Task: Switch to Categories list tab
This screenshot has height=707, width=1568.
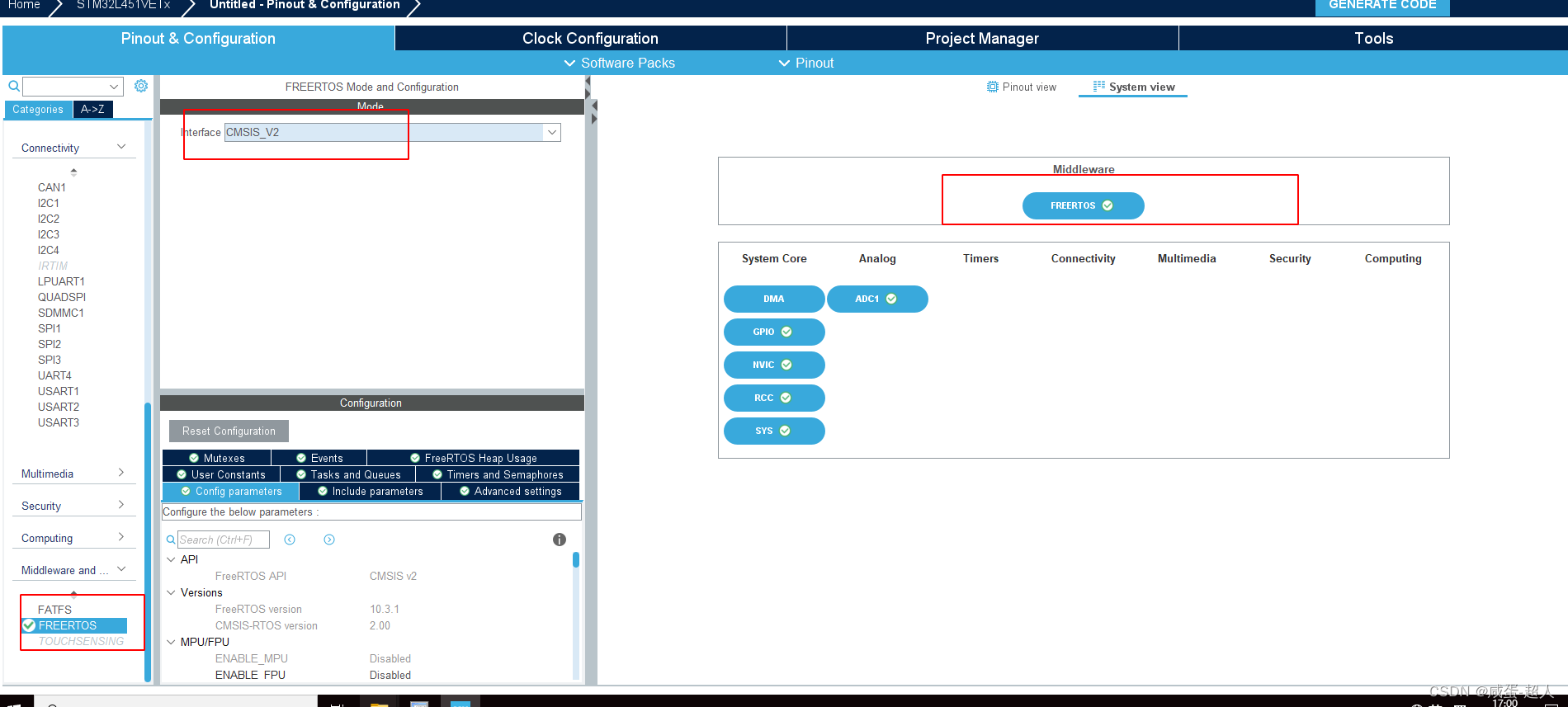Action: [38, 109]
